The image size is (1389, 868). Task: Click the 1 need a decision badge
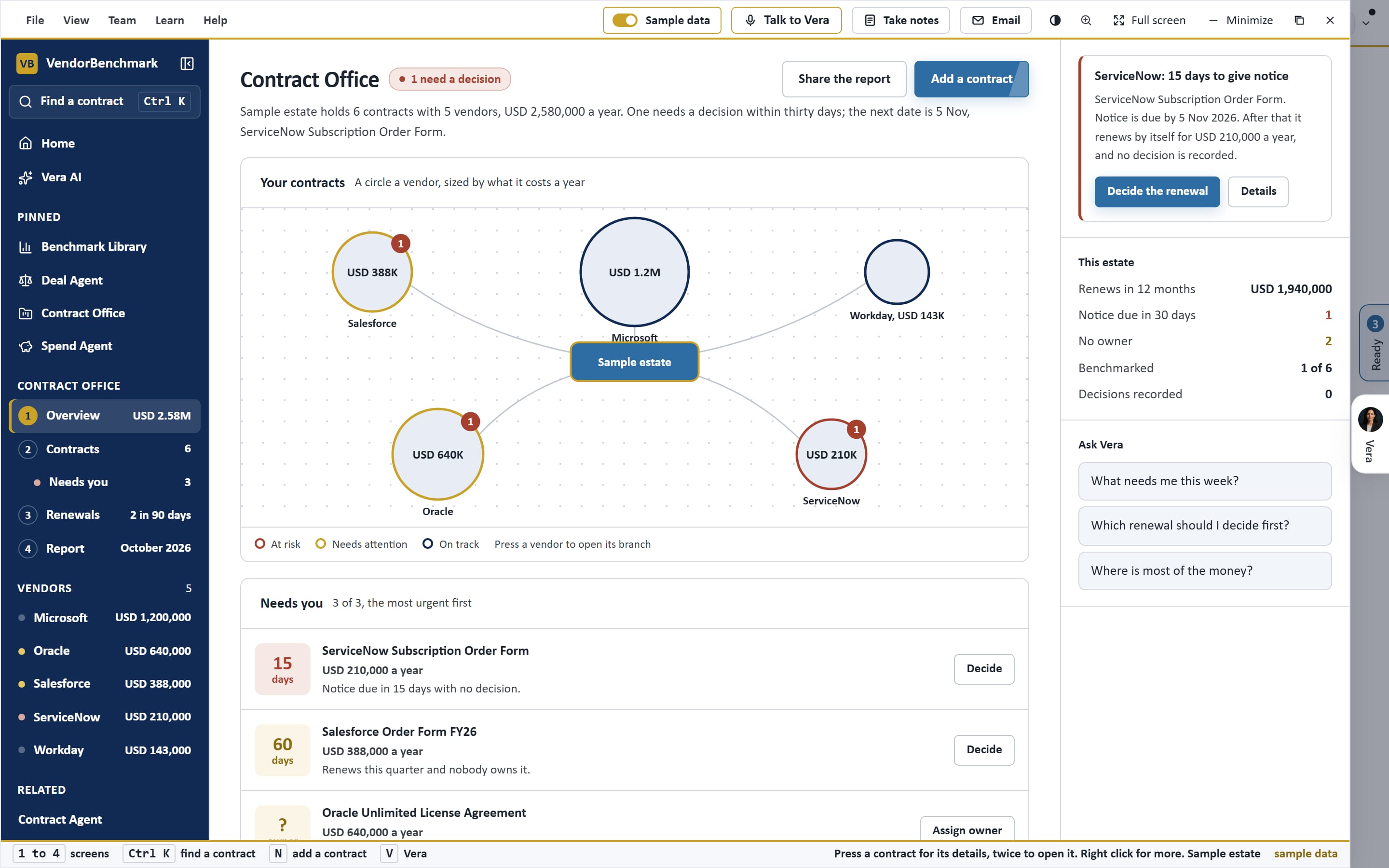(449, 79)
